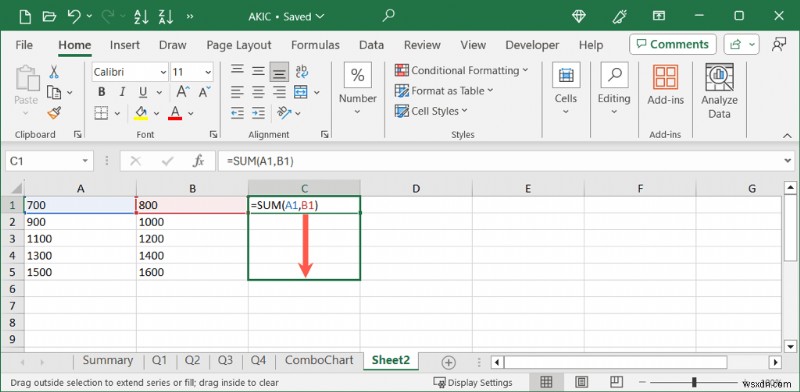The height and width of the screenshot is (392, 800).
Task: Apply yellow fill color bucket
Action: 141,113
